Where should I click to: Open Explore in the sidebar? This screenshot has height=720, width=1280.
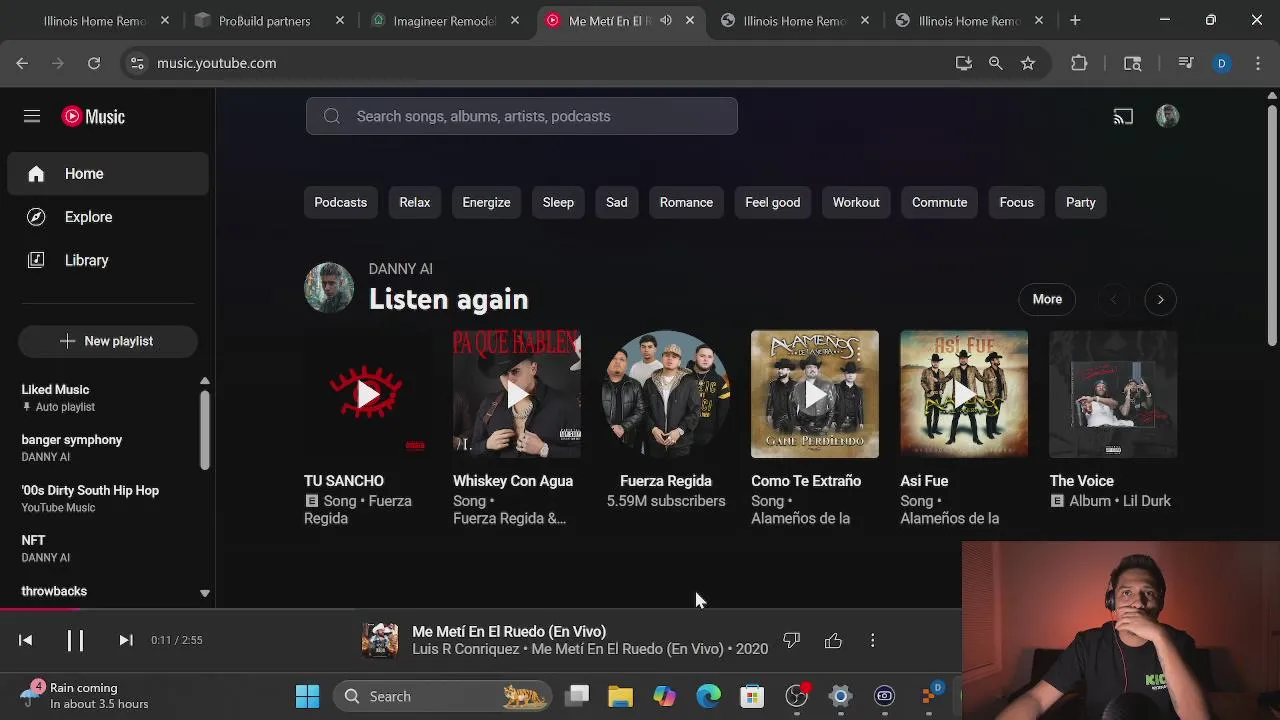coord(108,217)
